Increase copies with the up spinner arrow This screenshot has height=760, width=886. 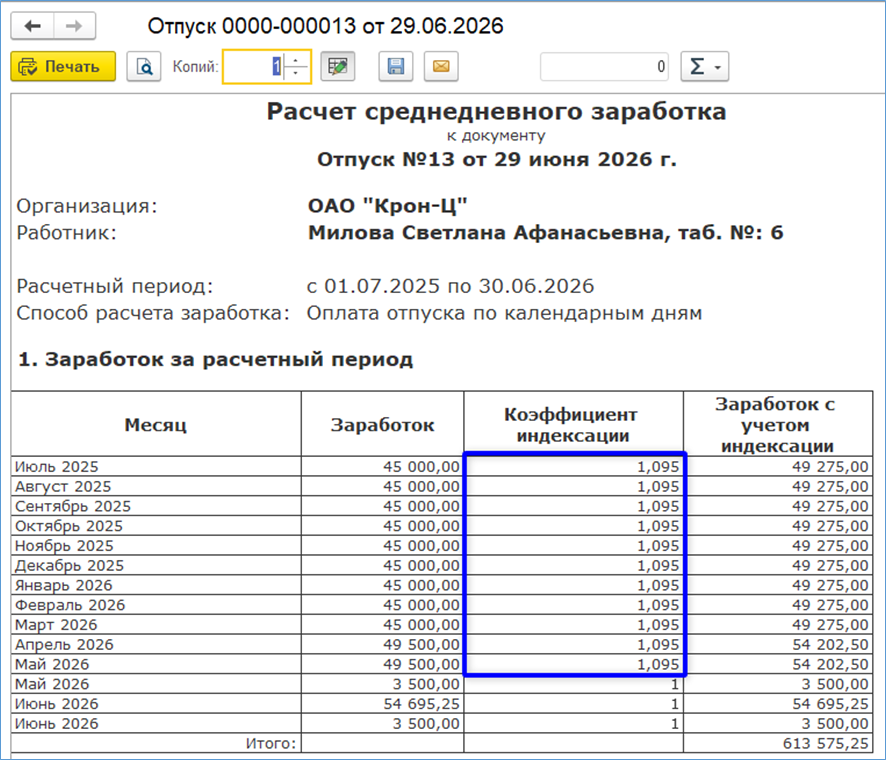tap(296, 60)
